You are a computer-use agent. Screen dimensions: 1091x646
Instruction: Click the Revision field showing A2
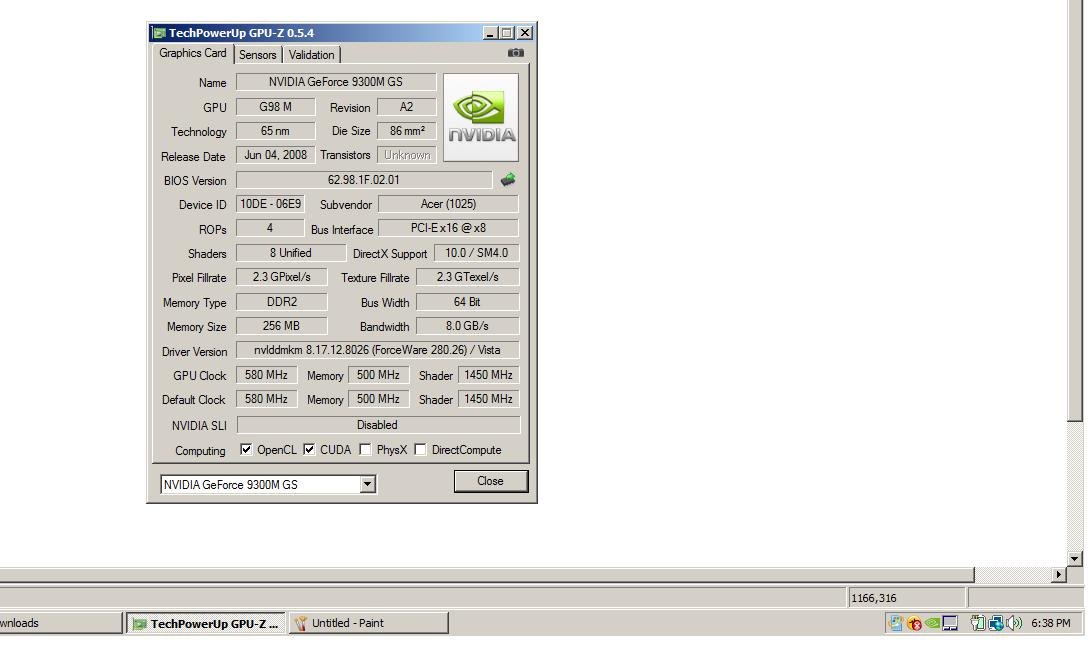[x=406, y=107]
